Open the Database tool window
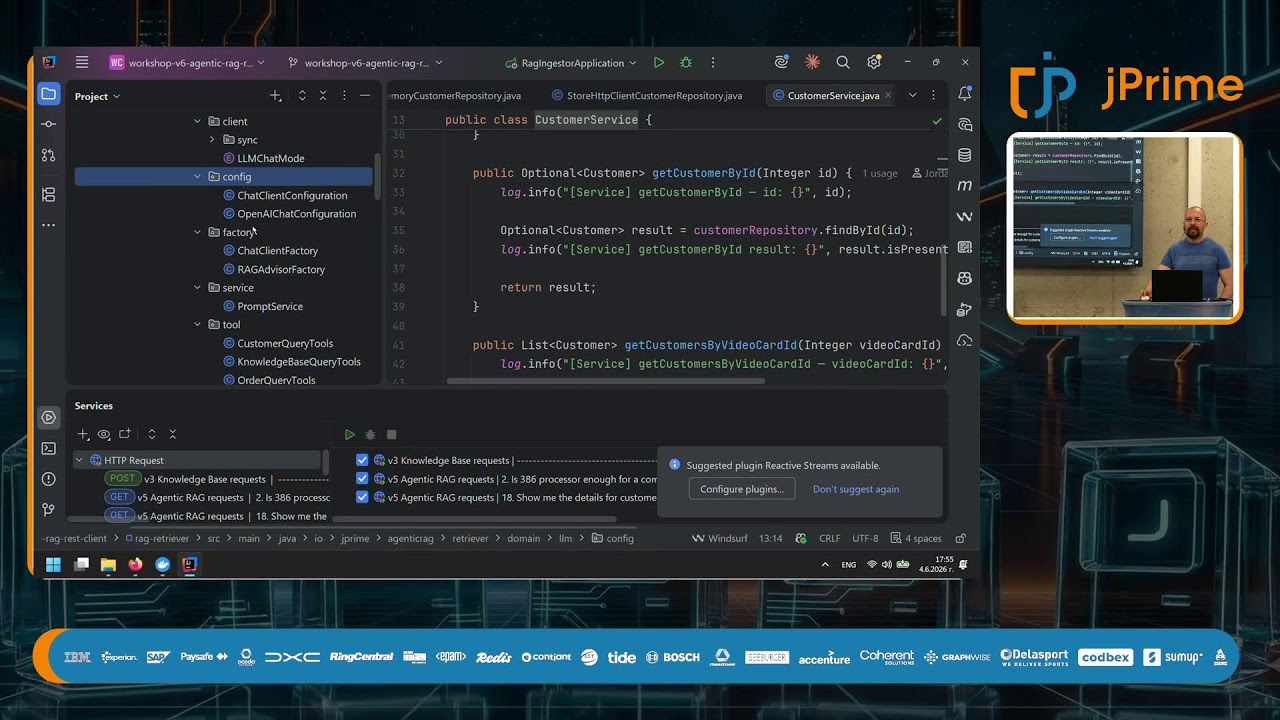Screen dimensions: 1280x720 pos(964,155)
